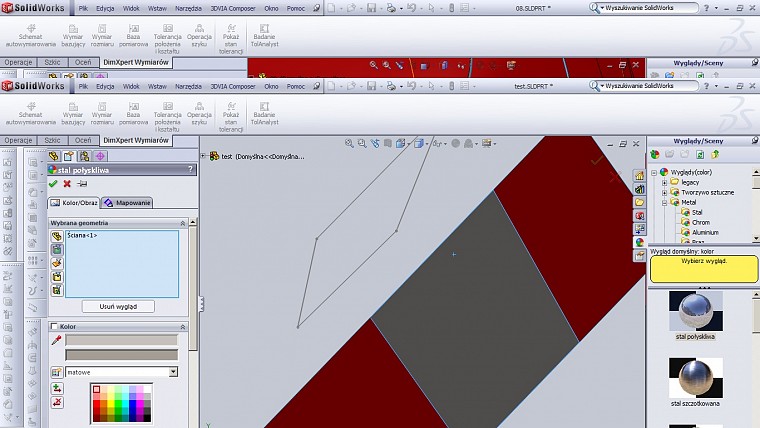The image size is (760, 428).
Task: Expand Tworzywo sztuczne folder node
Action: 665,192
